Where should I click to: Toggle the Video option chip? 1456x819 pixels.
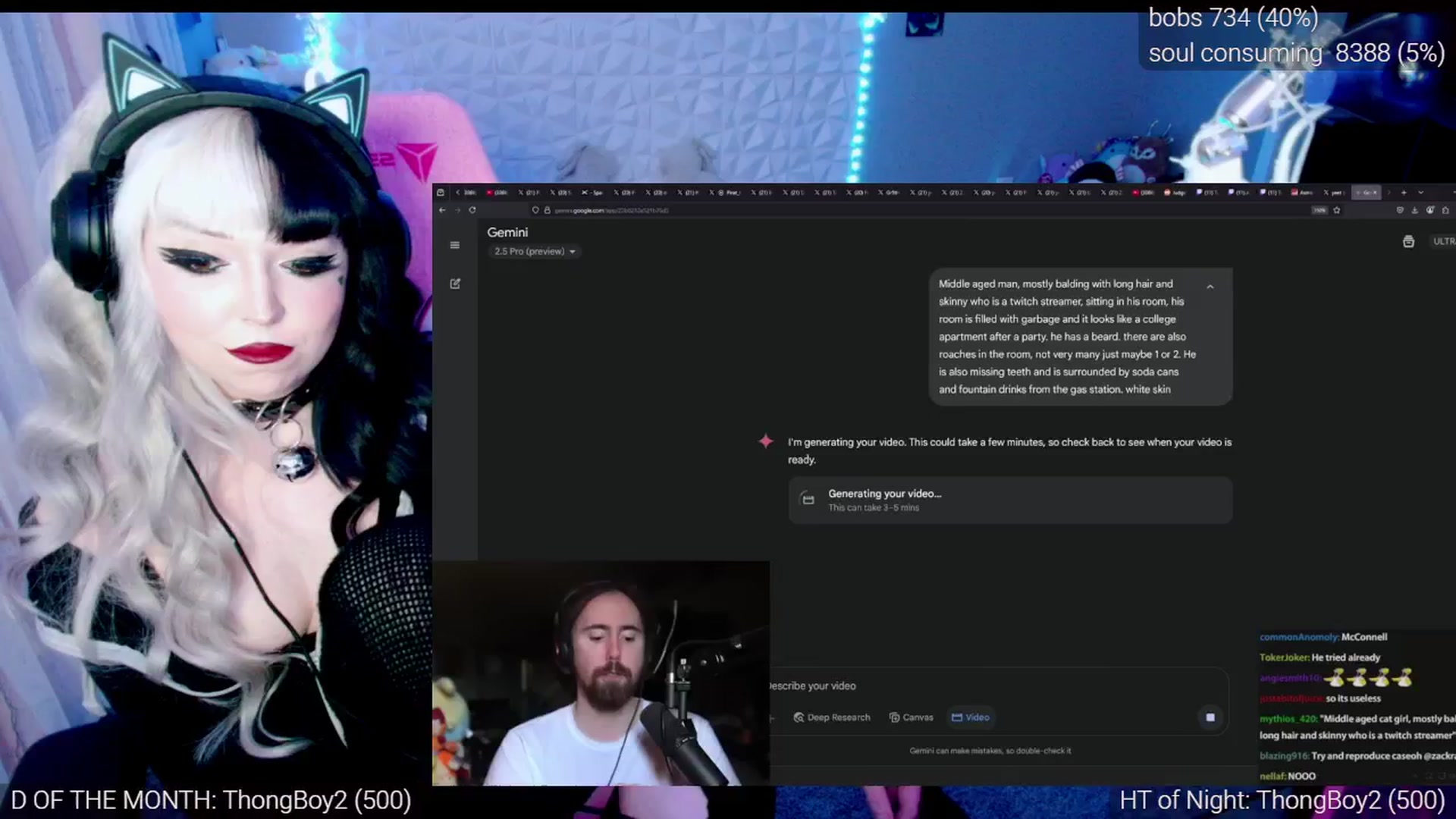tap(971, 717)
